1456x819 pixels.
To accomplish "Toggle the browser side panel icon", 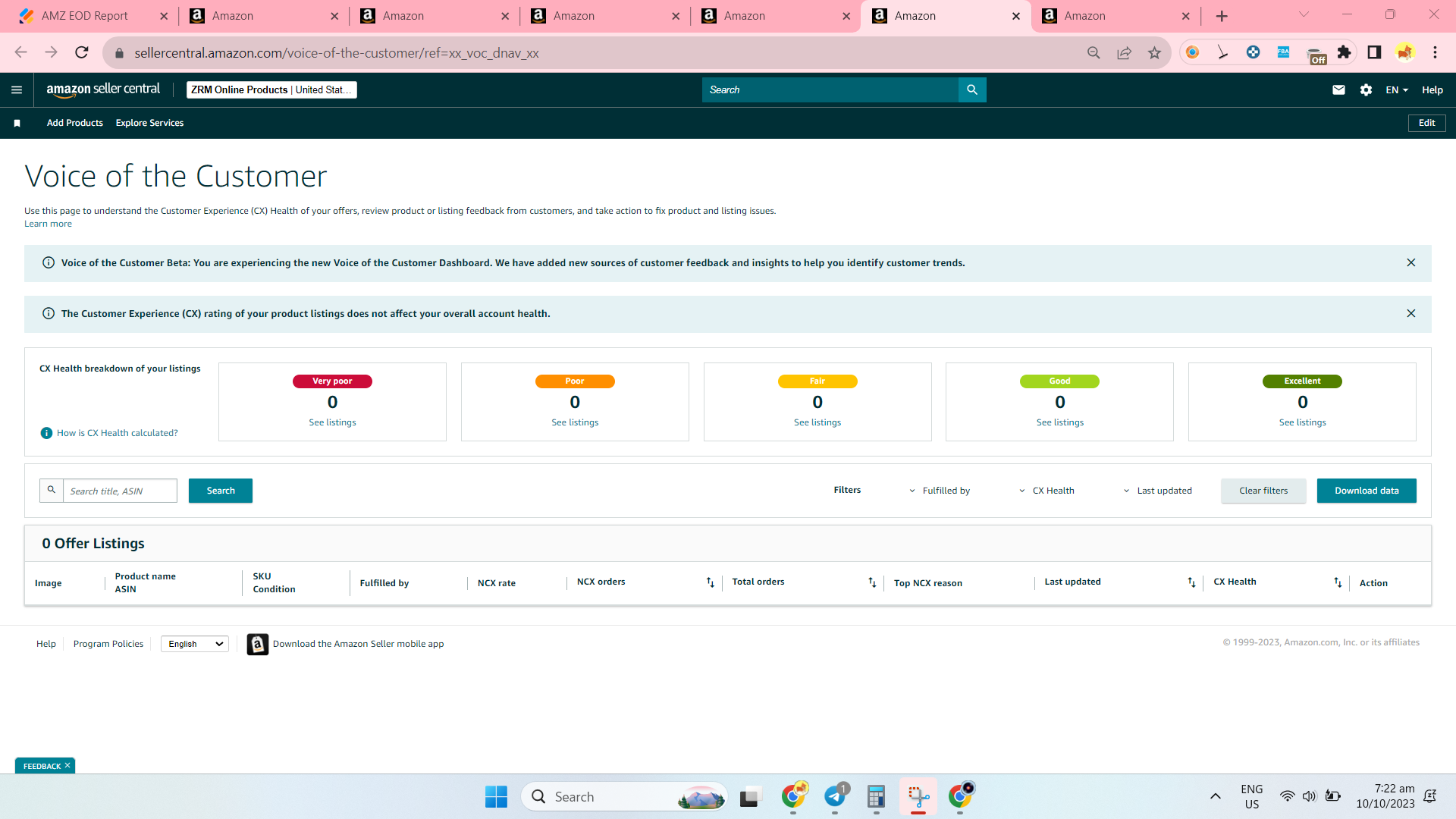I will click(1374, 52).
